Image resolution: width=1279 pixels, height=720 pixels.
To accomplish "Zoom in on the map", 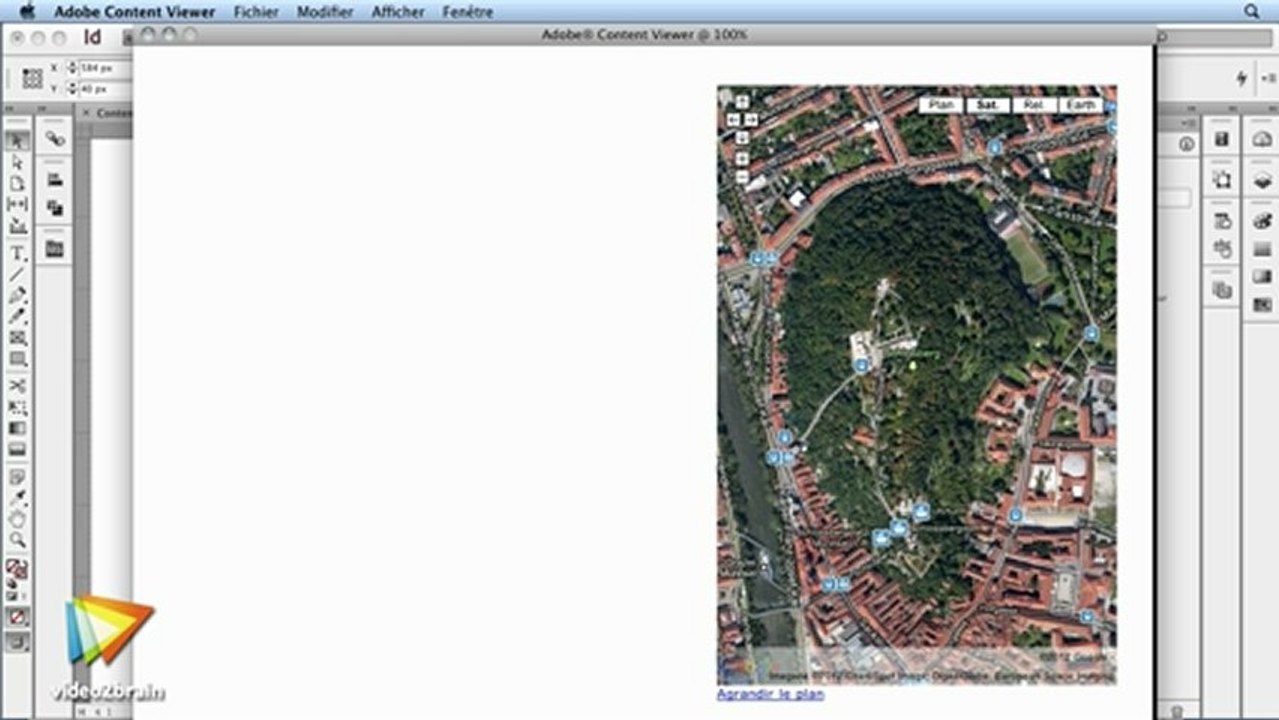I will click(x=742, y=158).
